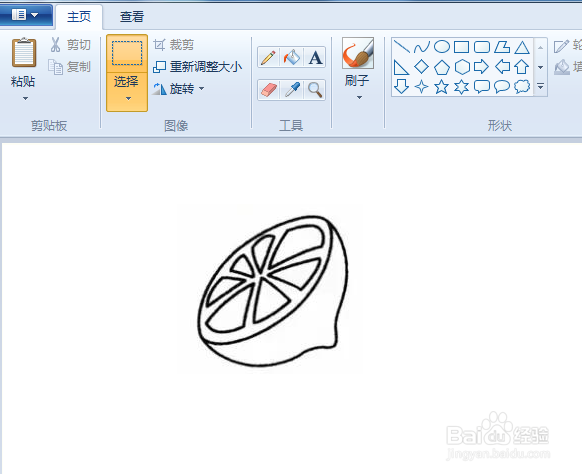The width and height of the screenshot is (582, 474).
Task: Choose the Up arrow shape
Action: [522, 67]
